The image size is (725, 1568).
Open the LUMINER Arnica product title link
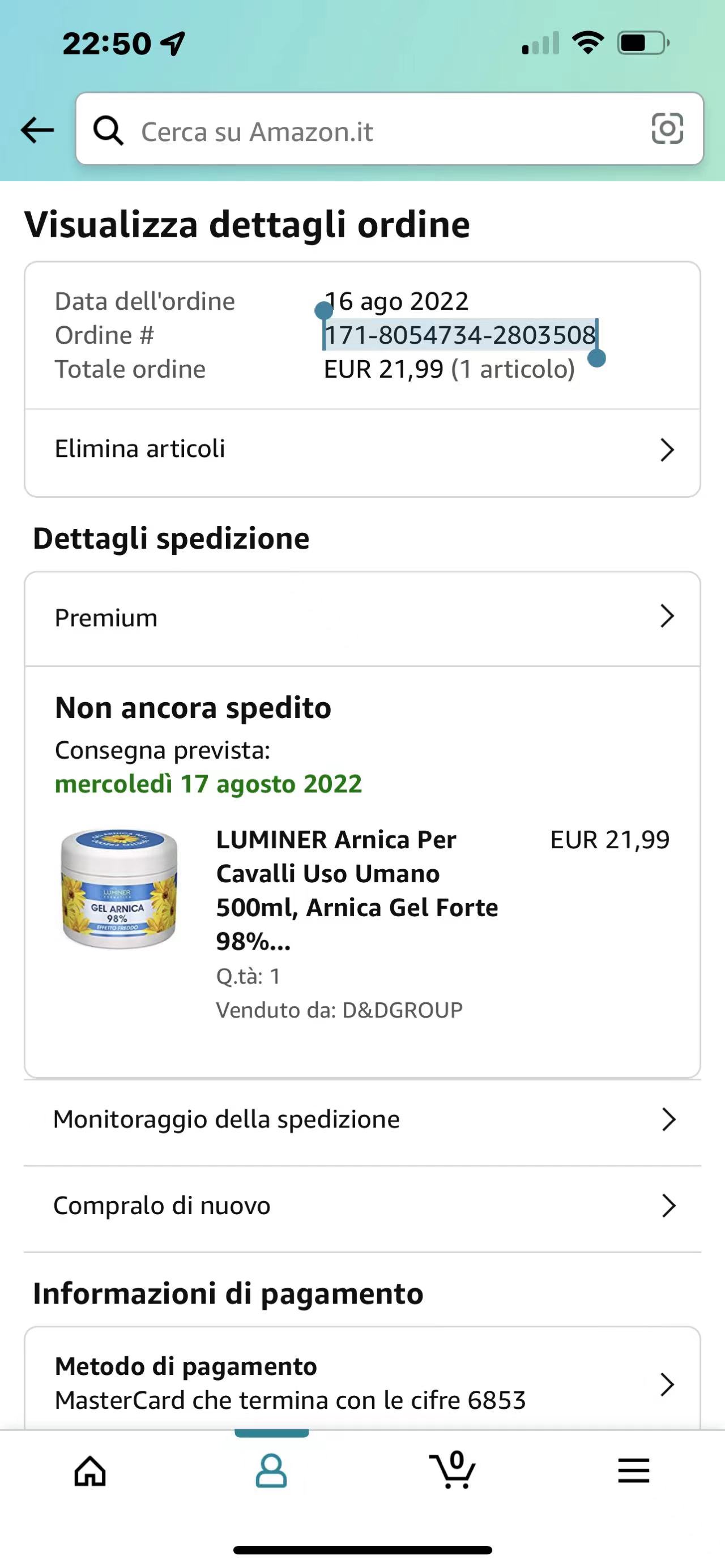tap(357, 891)
